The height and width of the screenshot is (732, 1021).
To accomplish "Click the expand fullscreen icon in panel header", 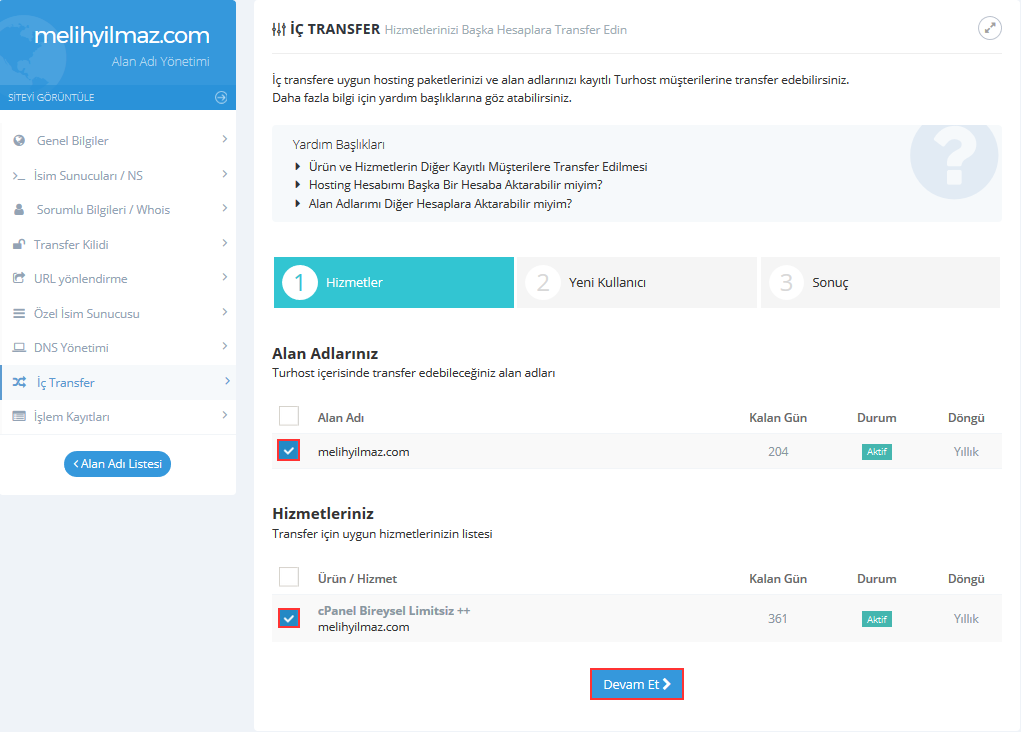I will [x=989, y=28].
